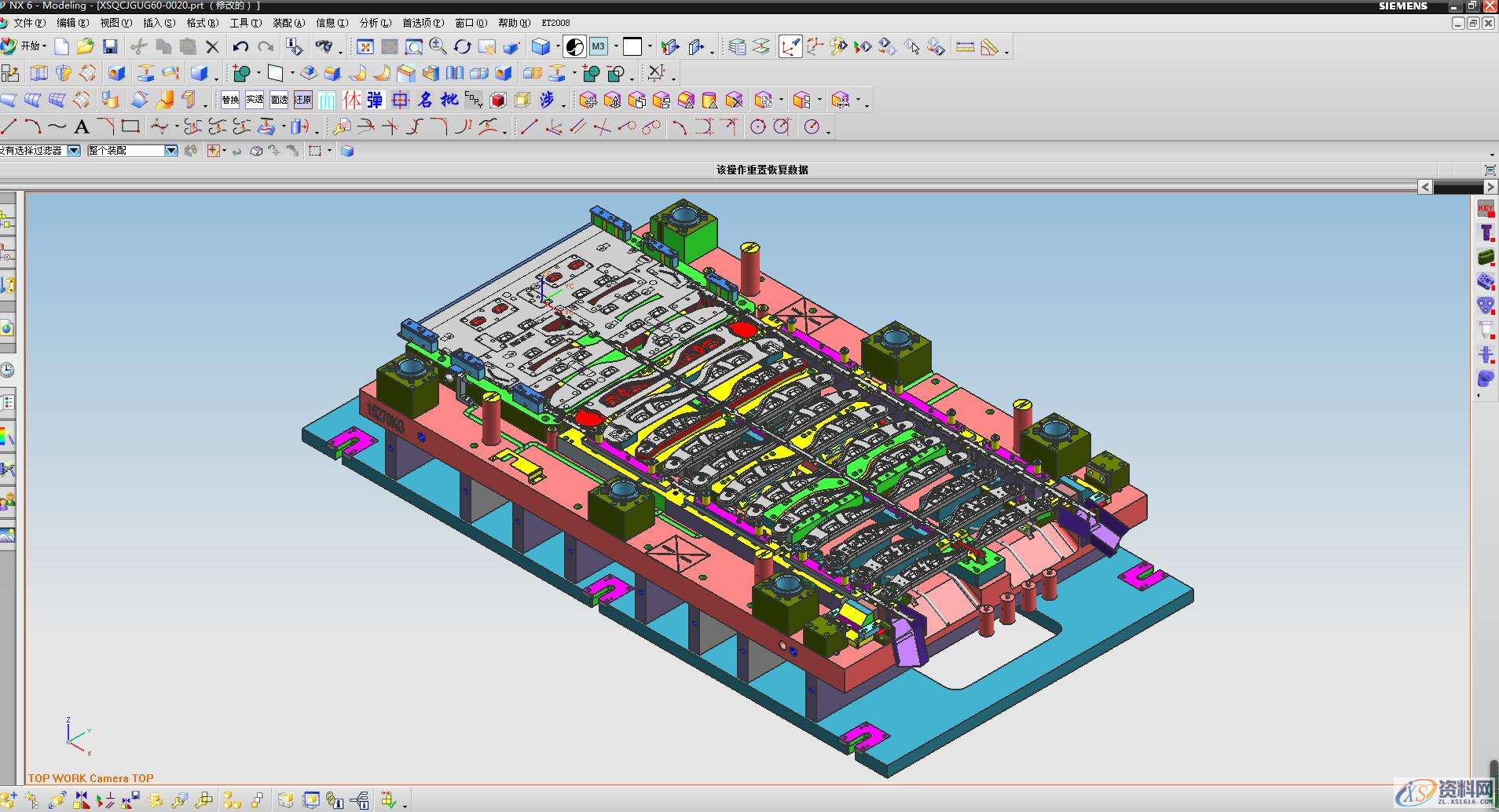Click the 还原 restore button
The width and height of the screenshot is (1499, 812).
click(302, 100)
